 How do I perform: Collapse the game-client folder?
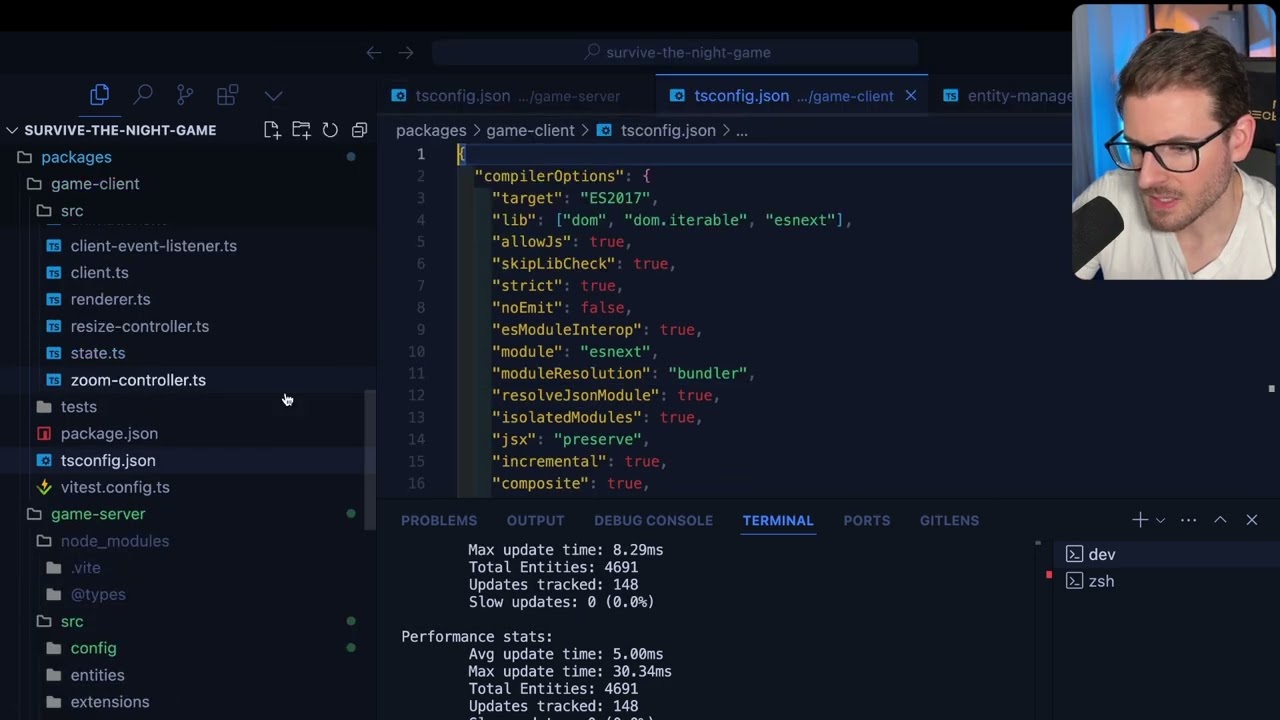point(95,184)
